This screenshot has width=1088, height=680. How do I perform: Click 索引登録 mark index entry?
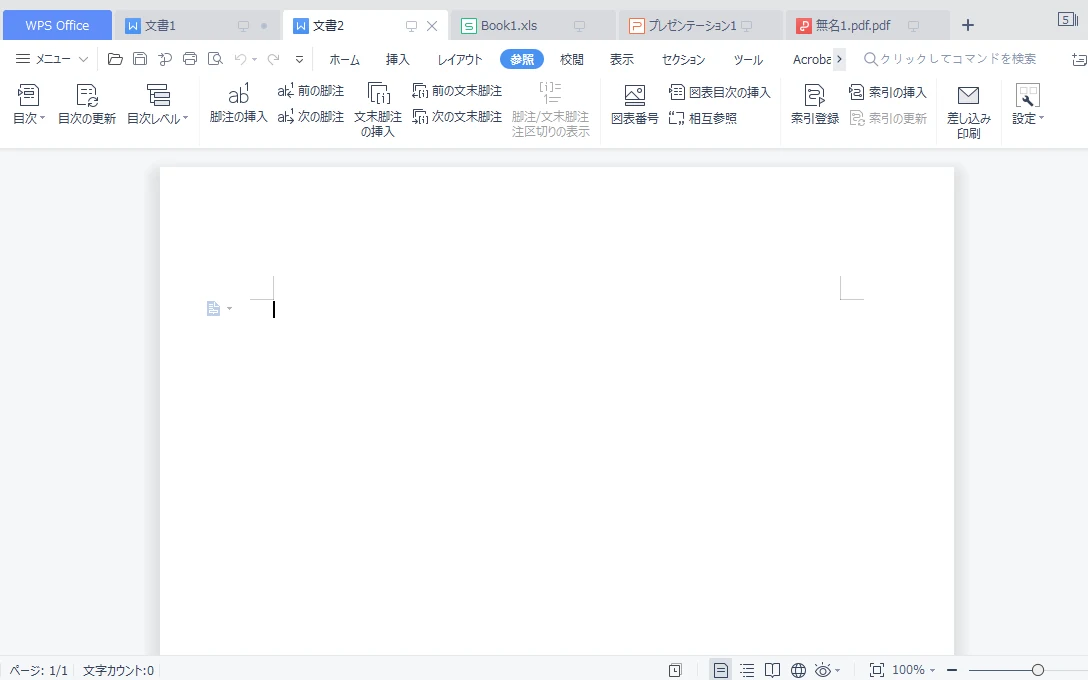point(815,104)
